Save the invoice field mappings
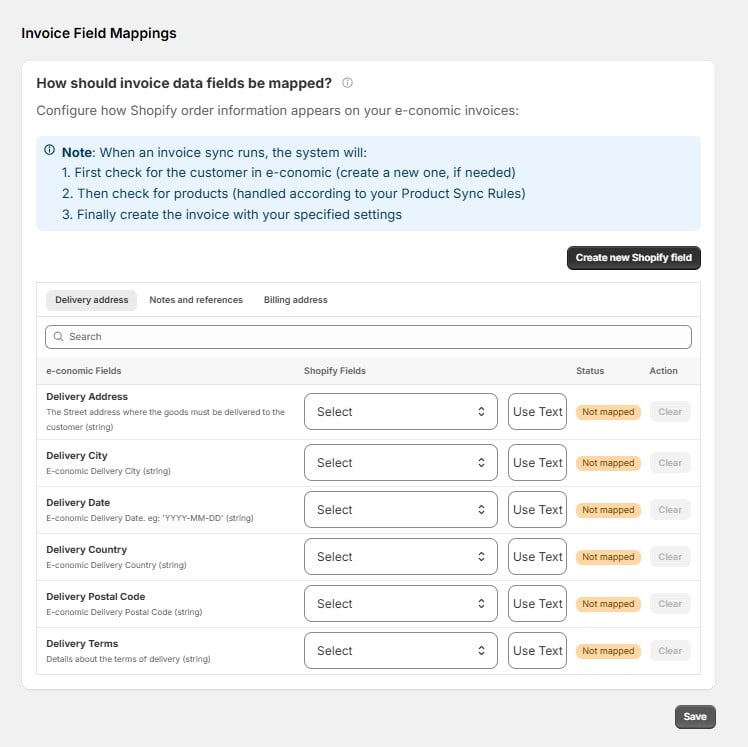Image resolution: width=748 pixels, height=747 pixels. 695,717
